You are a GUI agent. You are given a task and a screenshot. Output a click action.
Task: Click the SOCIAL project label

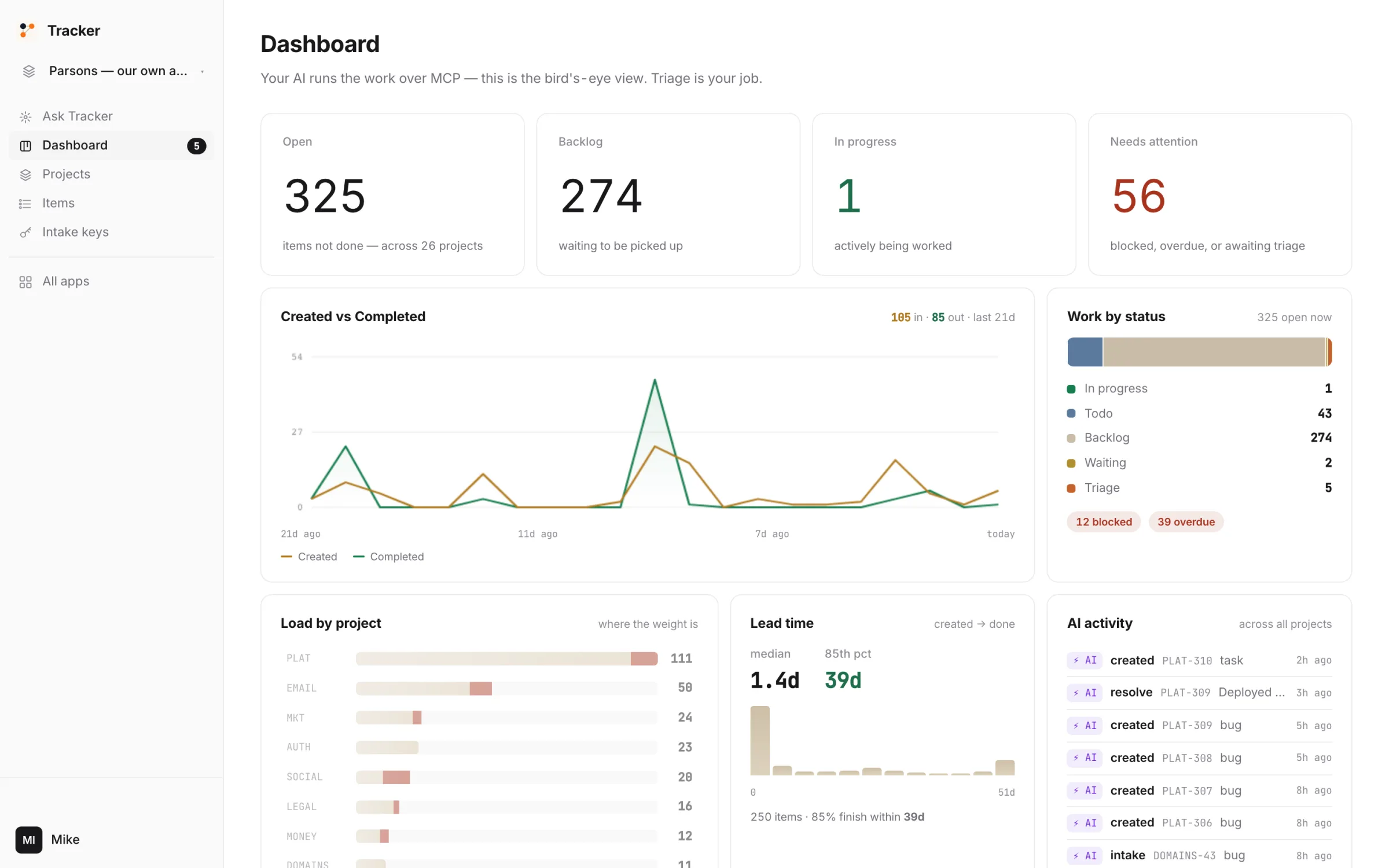(x=304, y=777)
